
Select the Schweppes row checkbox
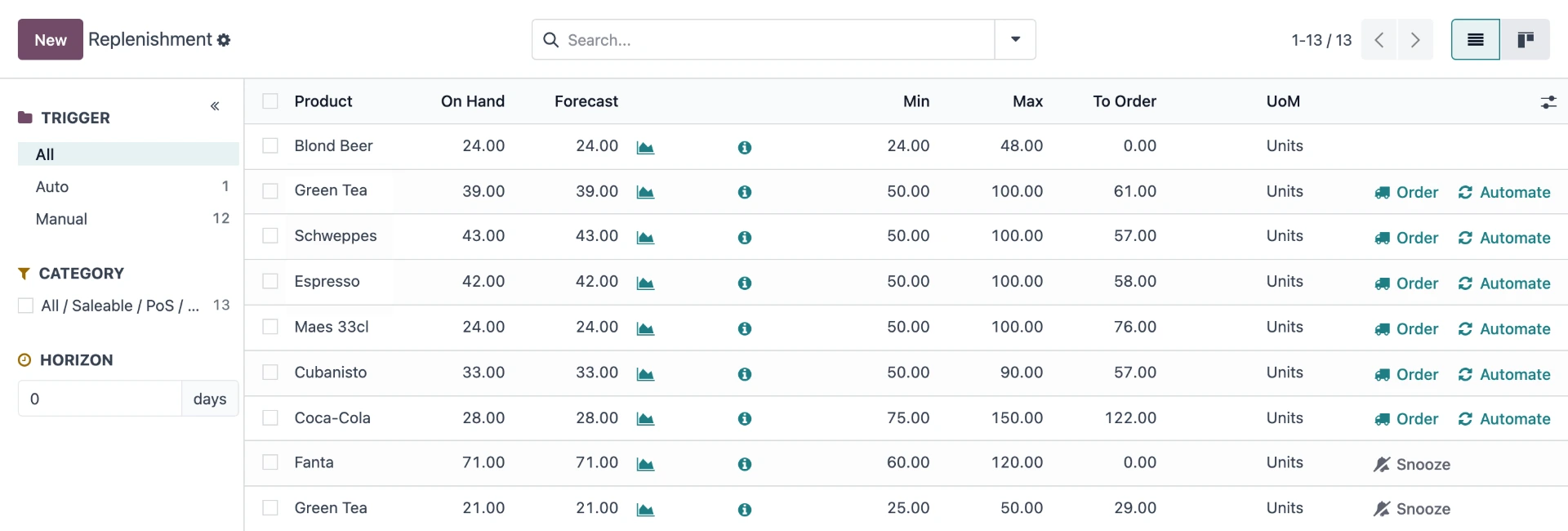(x=270, y=236)
